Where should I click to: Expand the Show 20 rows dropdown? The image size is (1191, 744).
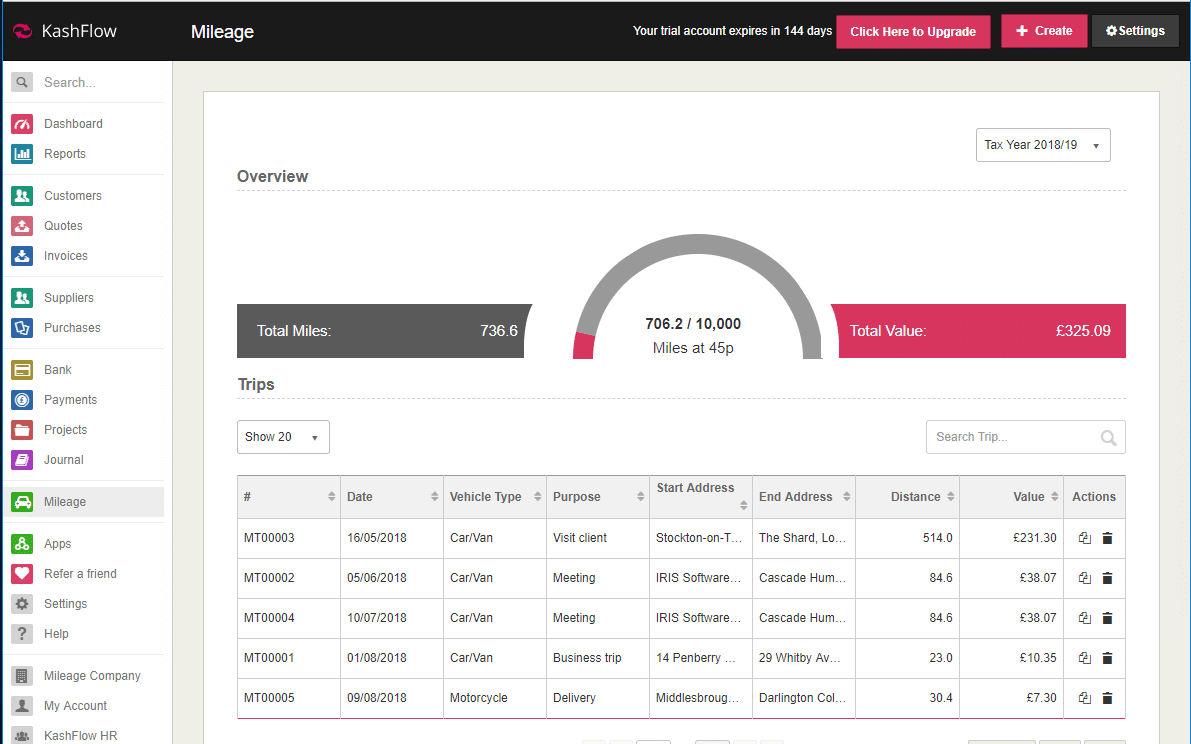282,437
